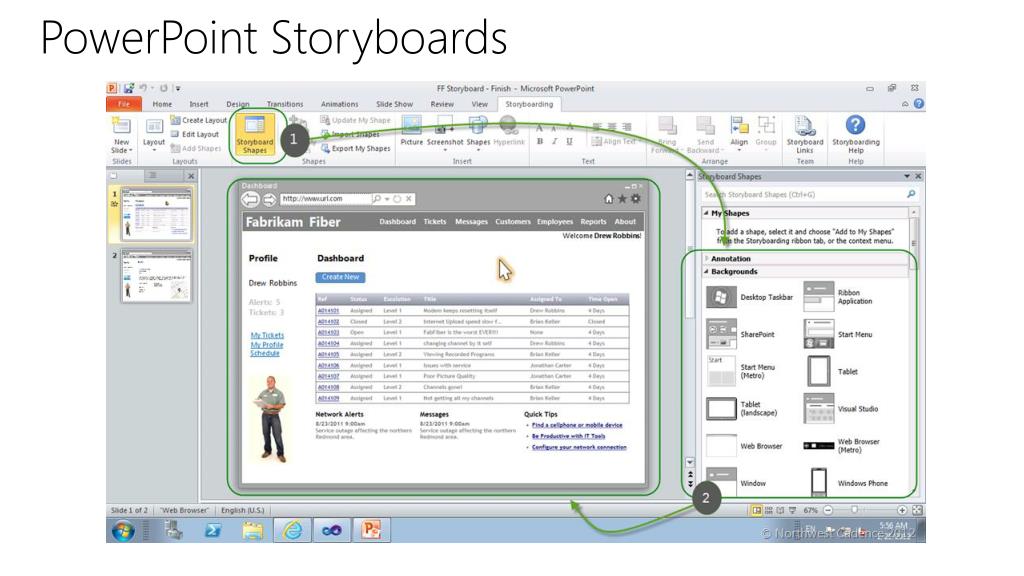Click the Reports item in Fabrikam navigation
The image size is (1024, 576).
593,221
